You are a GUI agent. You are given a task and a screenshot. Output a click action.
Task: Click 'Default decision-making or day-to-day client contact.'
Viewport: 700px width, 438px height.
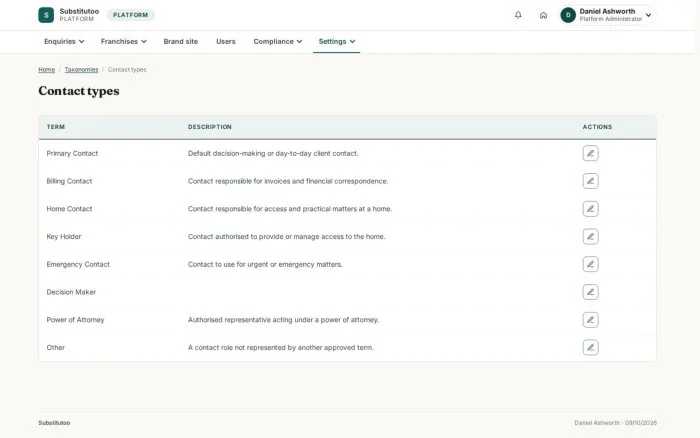(273, 153)
